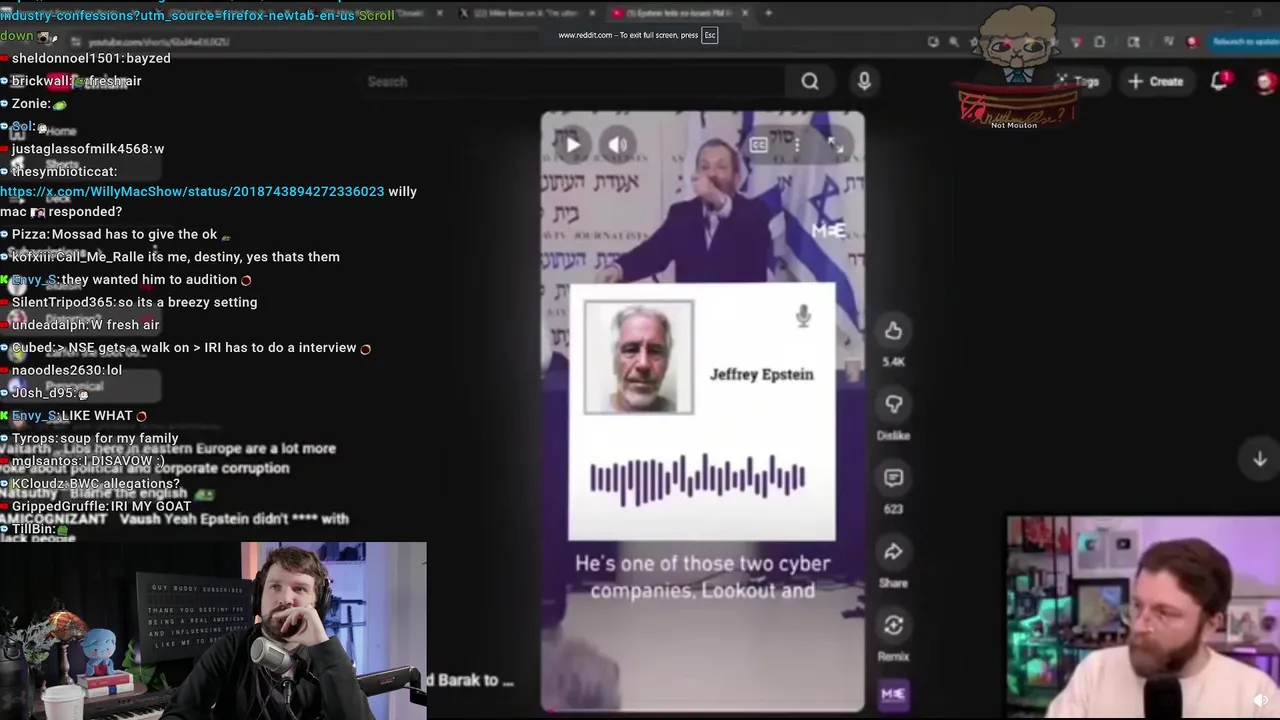
Task: Dislike this Short
Action: (893, 404)
